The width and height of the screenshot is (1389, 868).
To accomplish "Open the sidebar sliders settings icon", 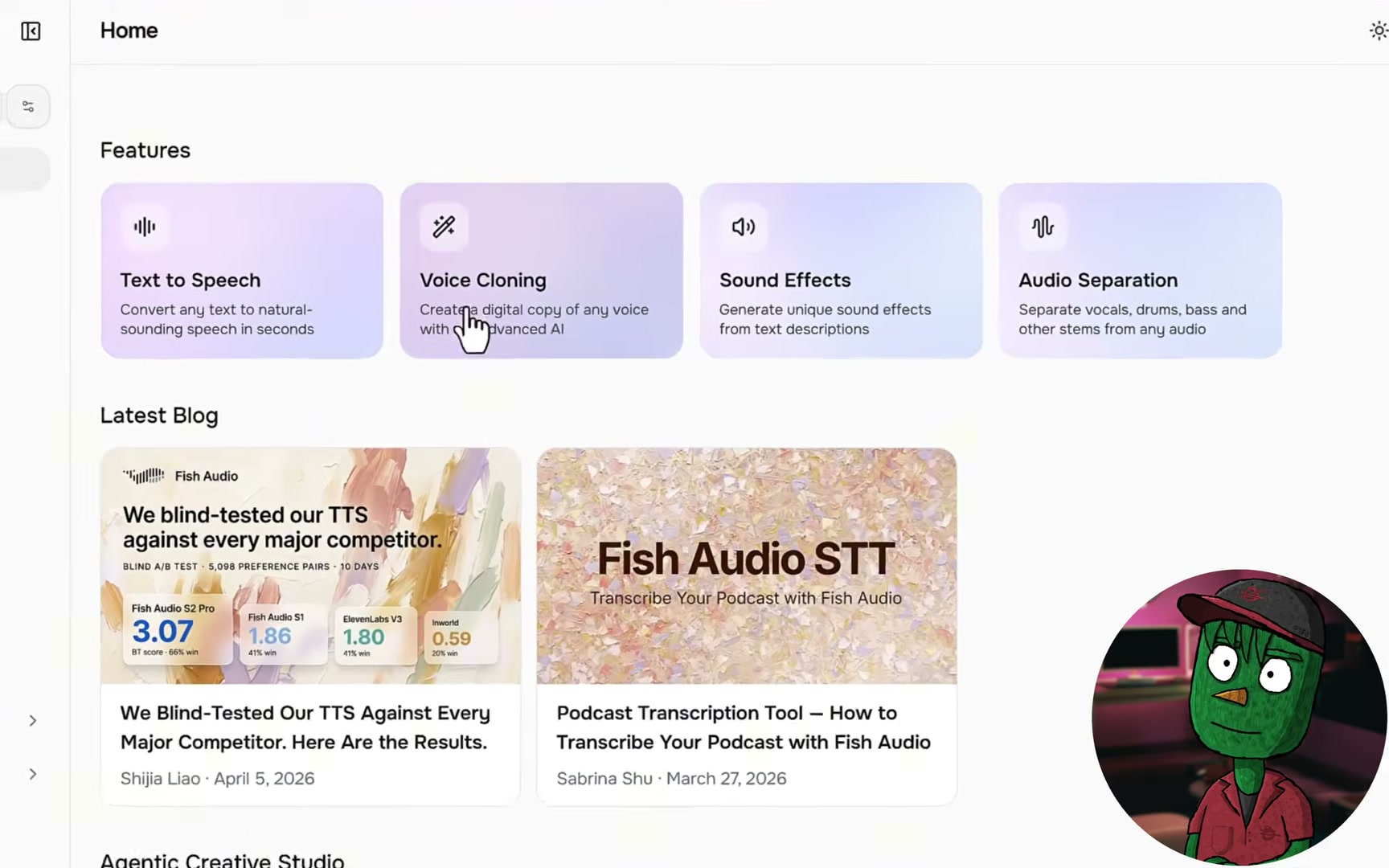I will pos(29,106).
